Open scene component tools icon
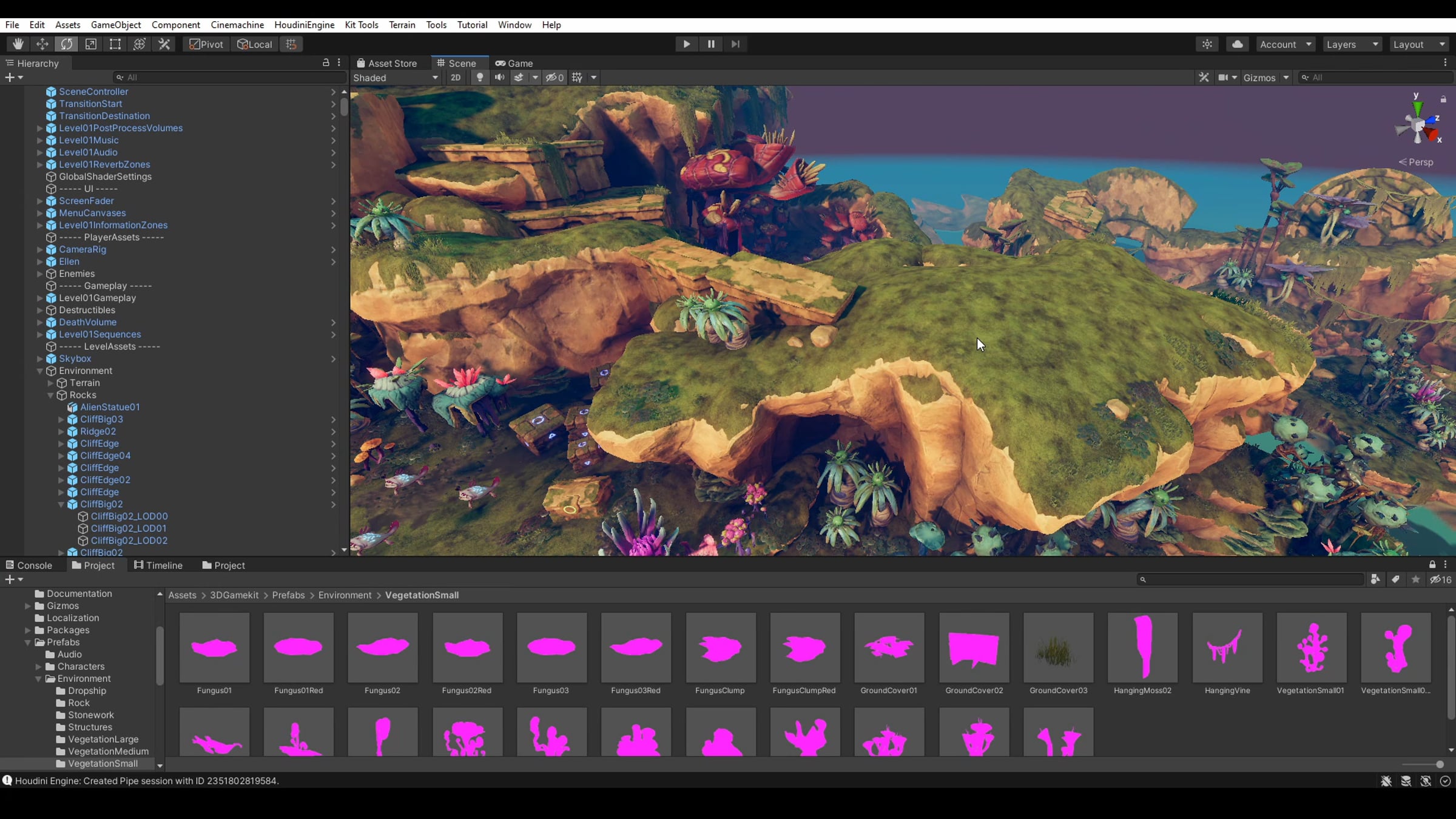 1204,78
